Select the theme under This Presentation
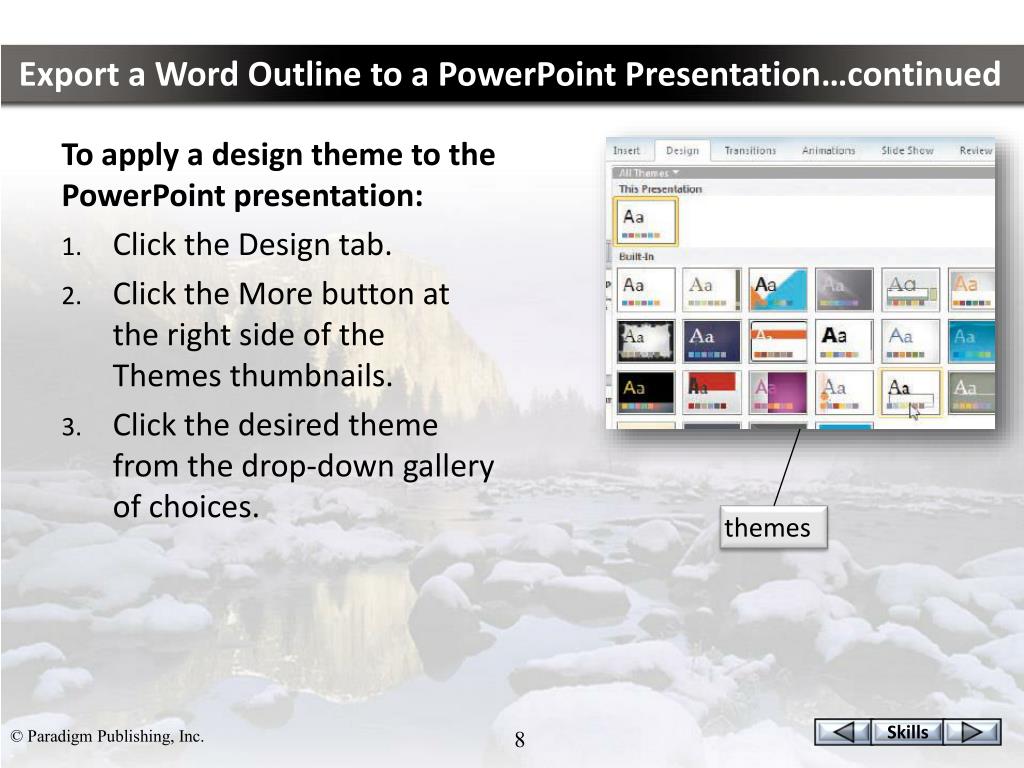 coord(647,222)
